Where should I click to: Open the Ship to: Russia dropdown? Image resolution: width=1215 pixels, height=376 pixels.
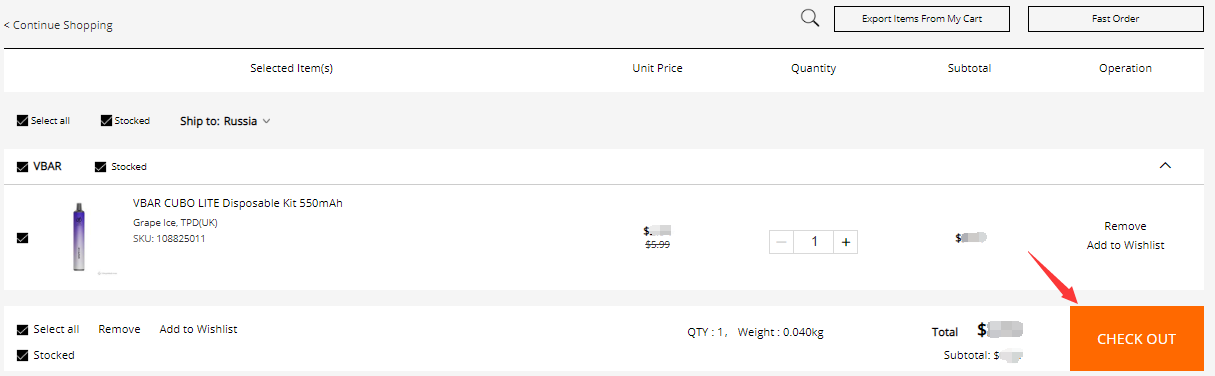[225, 121]
